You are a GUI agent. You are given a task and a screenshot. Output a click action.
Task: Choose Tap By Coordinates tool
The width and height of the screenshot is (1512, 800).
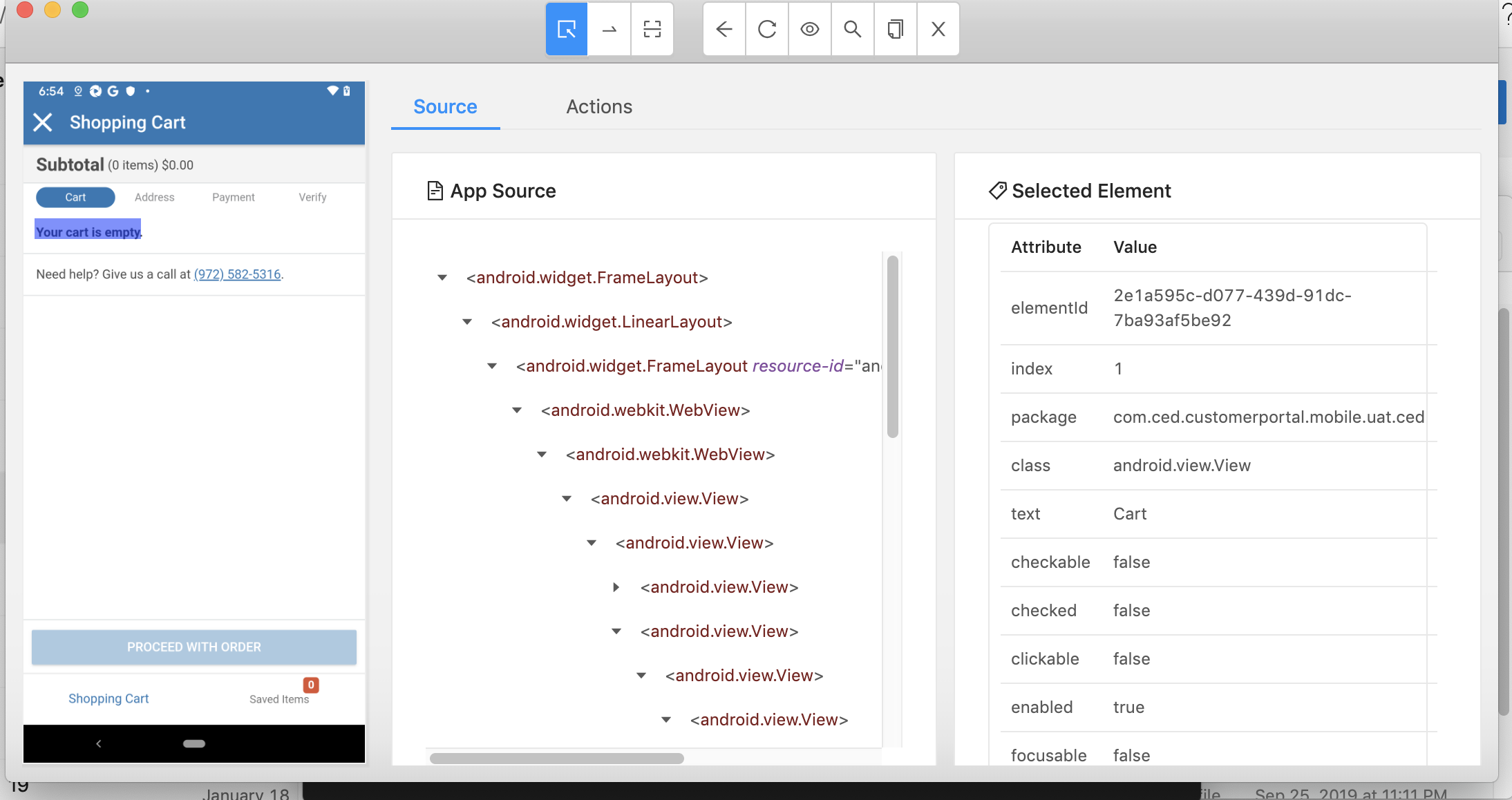pyautogui.click(x=652, y=29)
